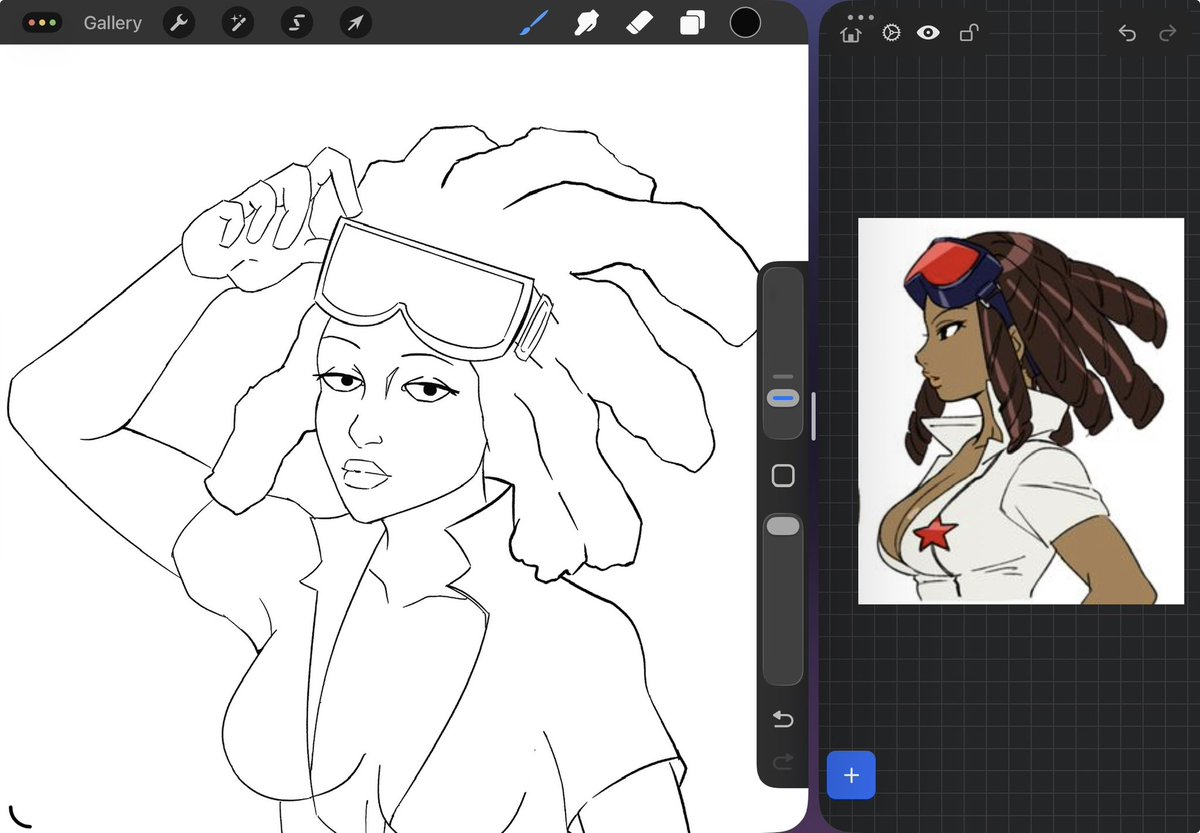Click the blue plus add button

coord(851,775)
